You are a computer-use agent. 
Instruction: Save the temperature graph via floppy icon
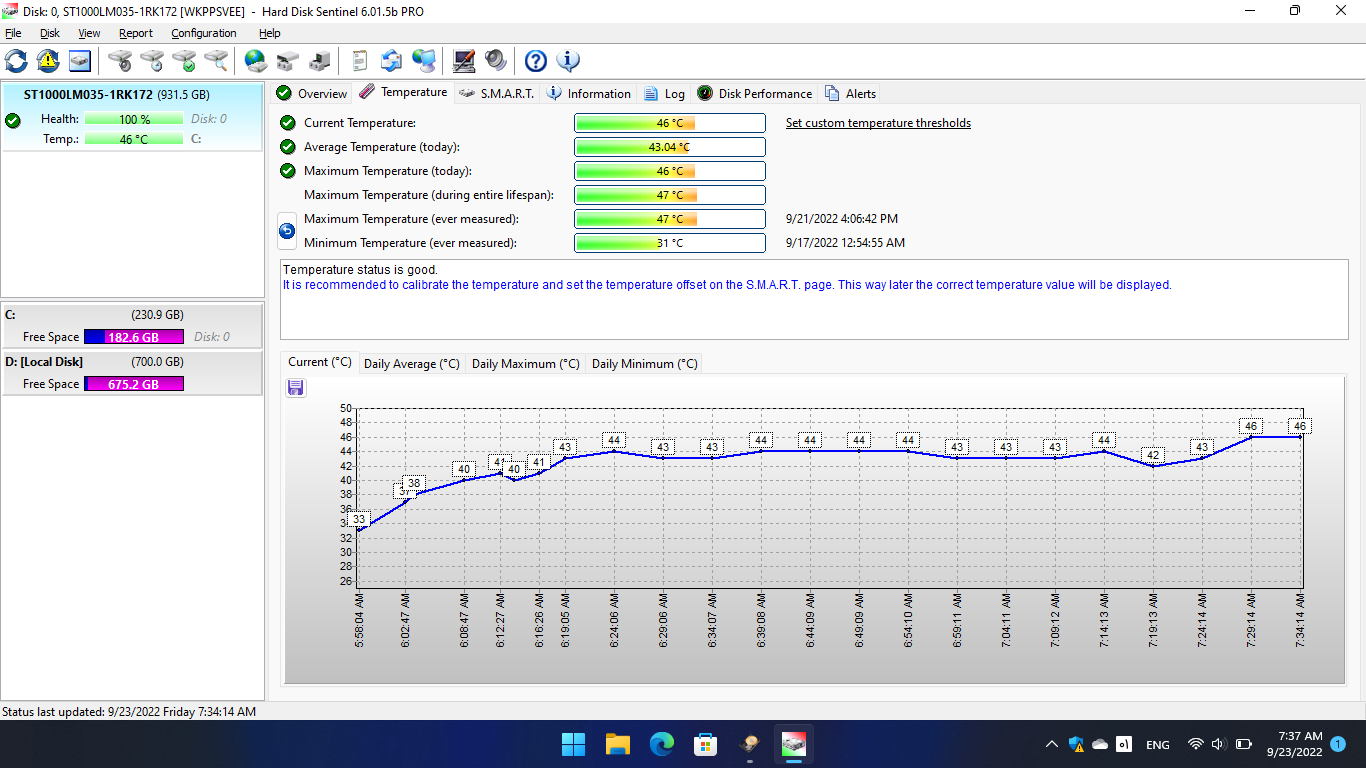pyautogui.click(x=296, y=387)
